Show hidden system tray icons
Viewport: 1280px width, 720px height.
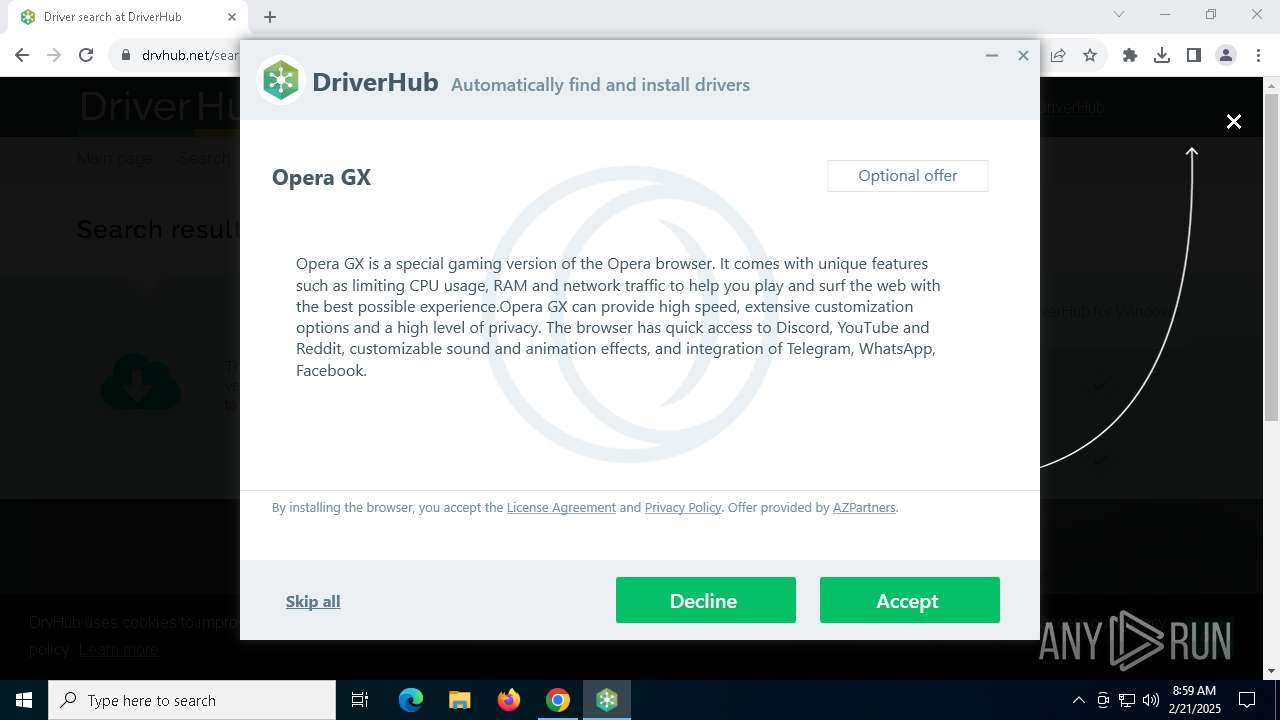(1078, 700)
